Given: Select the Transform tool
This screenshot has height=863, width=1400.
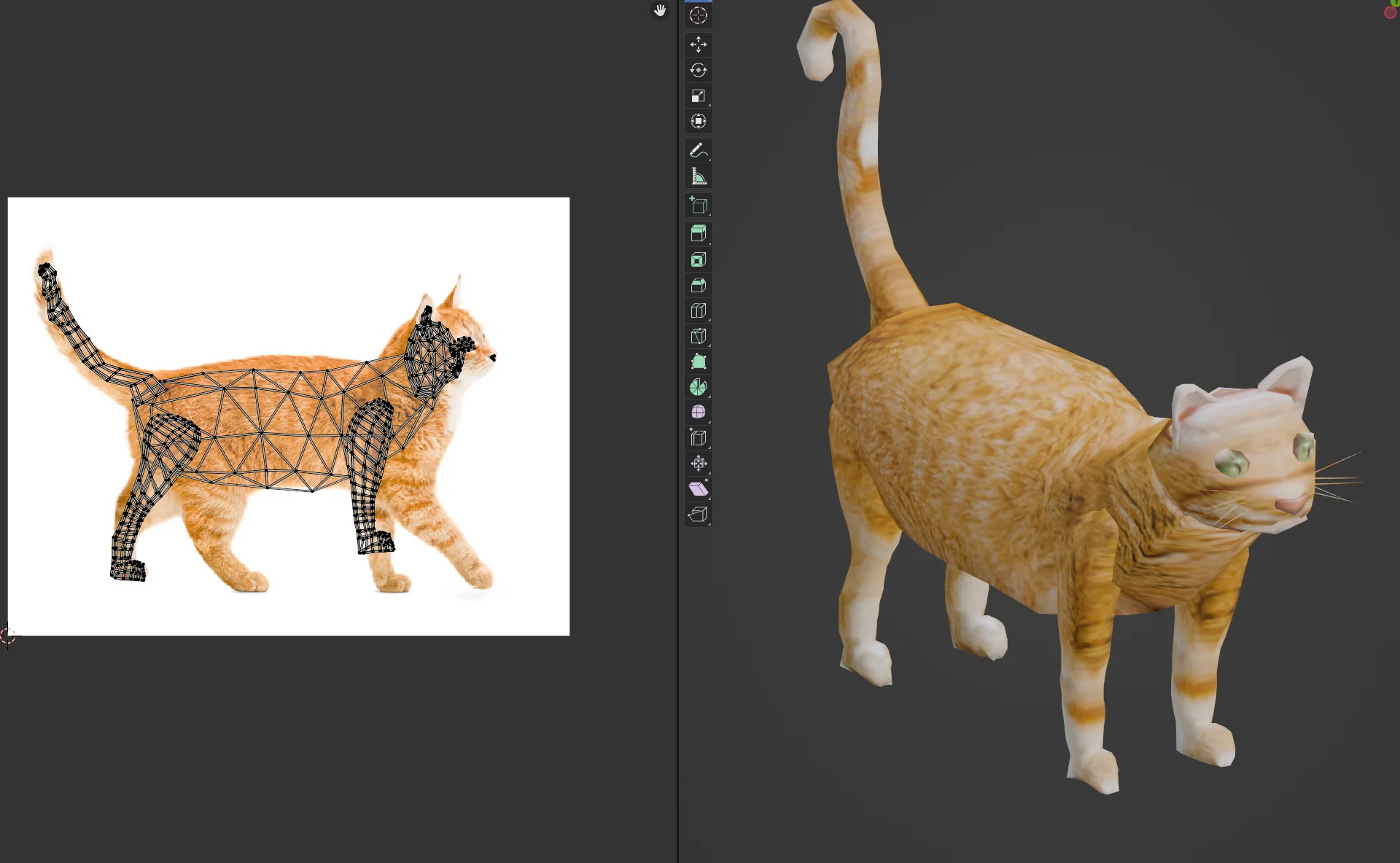Looking at the screenshot, I should (x=698, y=121).
